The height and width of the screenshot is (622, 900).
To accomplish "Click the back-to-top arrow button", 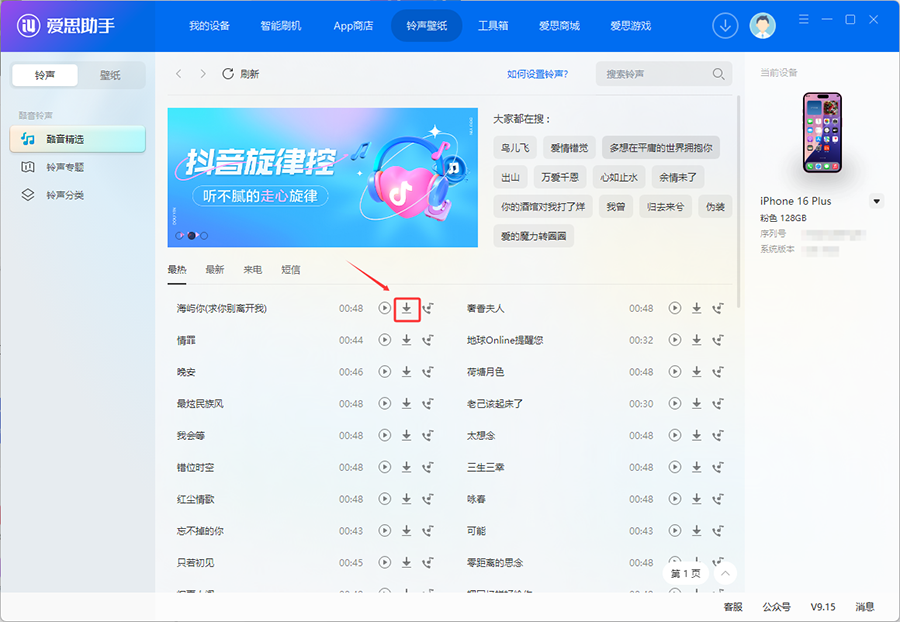I will point(725,573).
